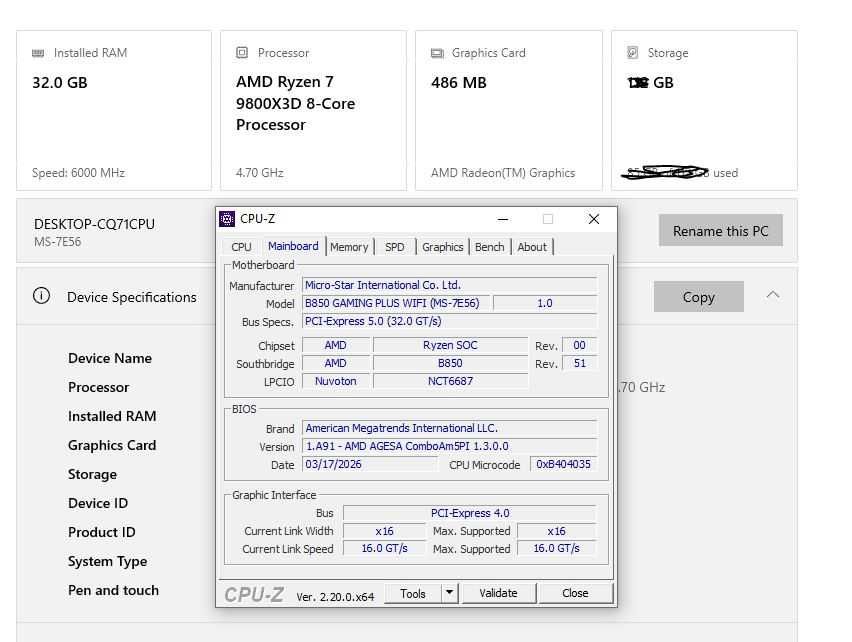Viewport: 852px width, 642px height.
Task: Minimize the CPU-Z window
Action: pyautogui.click(x=503, y=219)
